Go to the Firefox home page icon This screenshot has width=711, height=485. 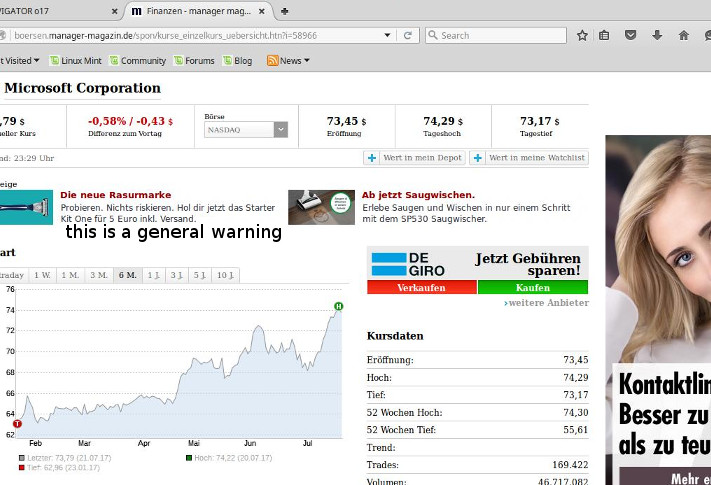684,35
